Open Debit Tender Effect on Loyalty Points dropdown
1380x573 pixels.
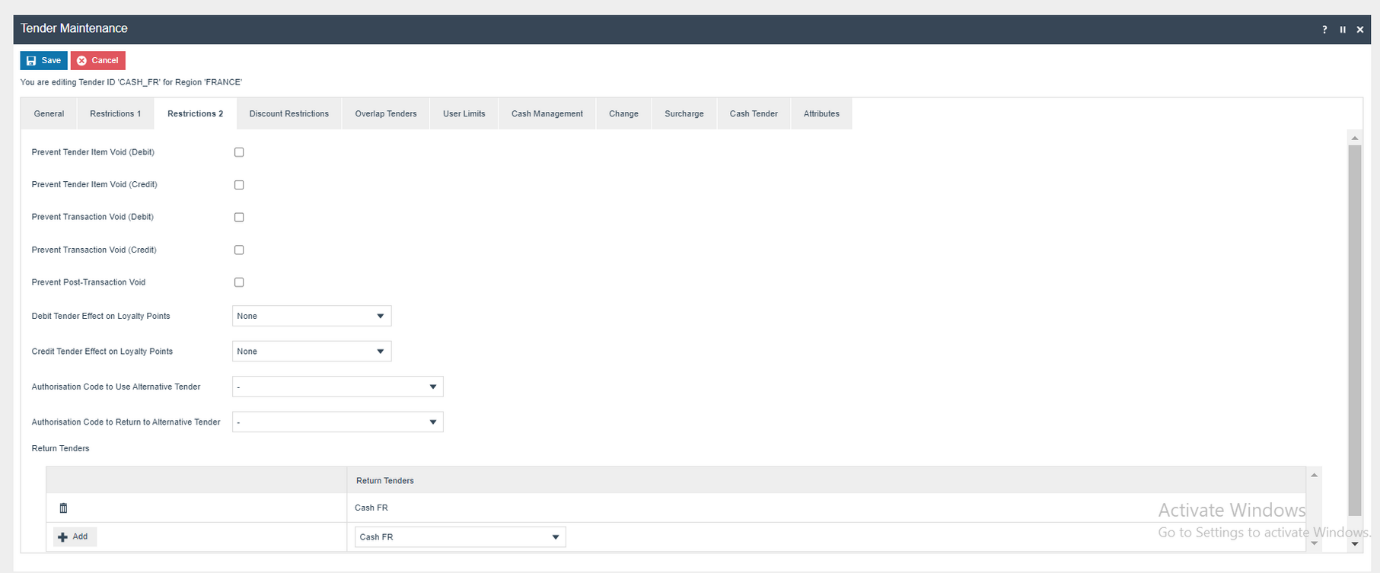(311, 316)
